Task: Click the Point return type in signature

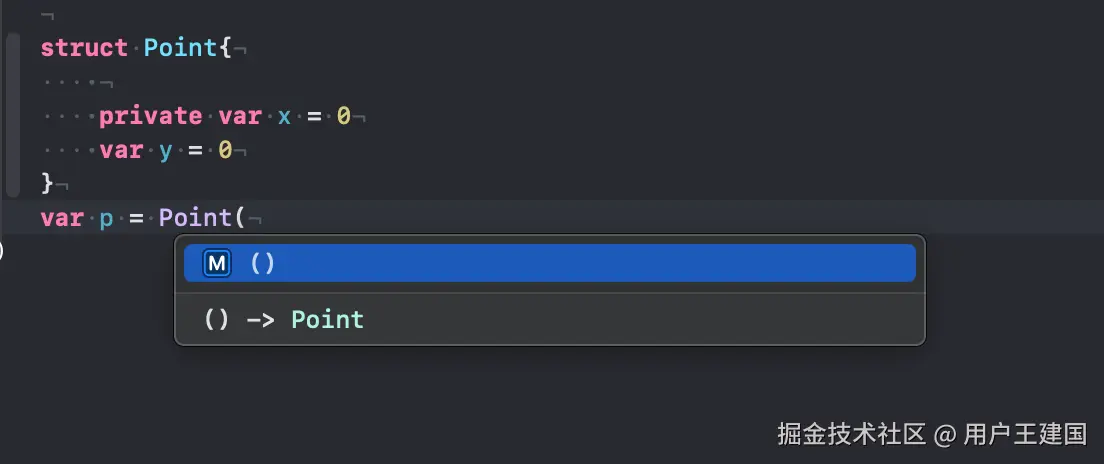Action: pyautogui.click(x=327, y=320)
